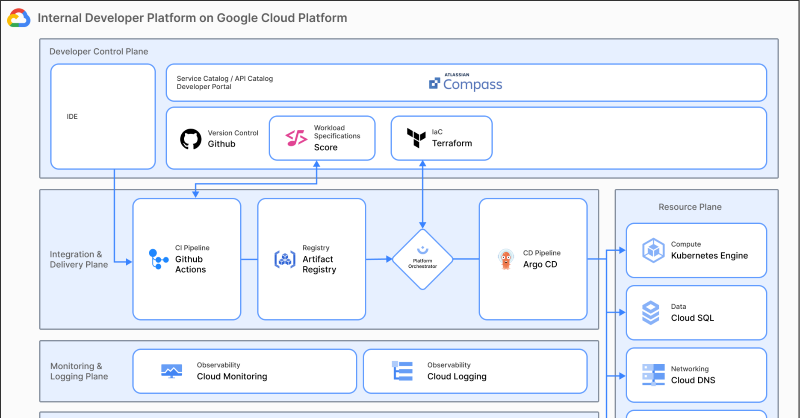Click the pink Score icon
This screenshot has width=800, height=418.
tap(296, 138)
